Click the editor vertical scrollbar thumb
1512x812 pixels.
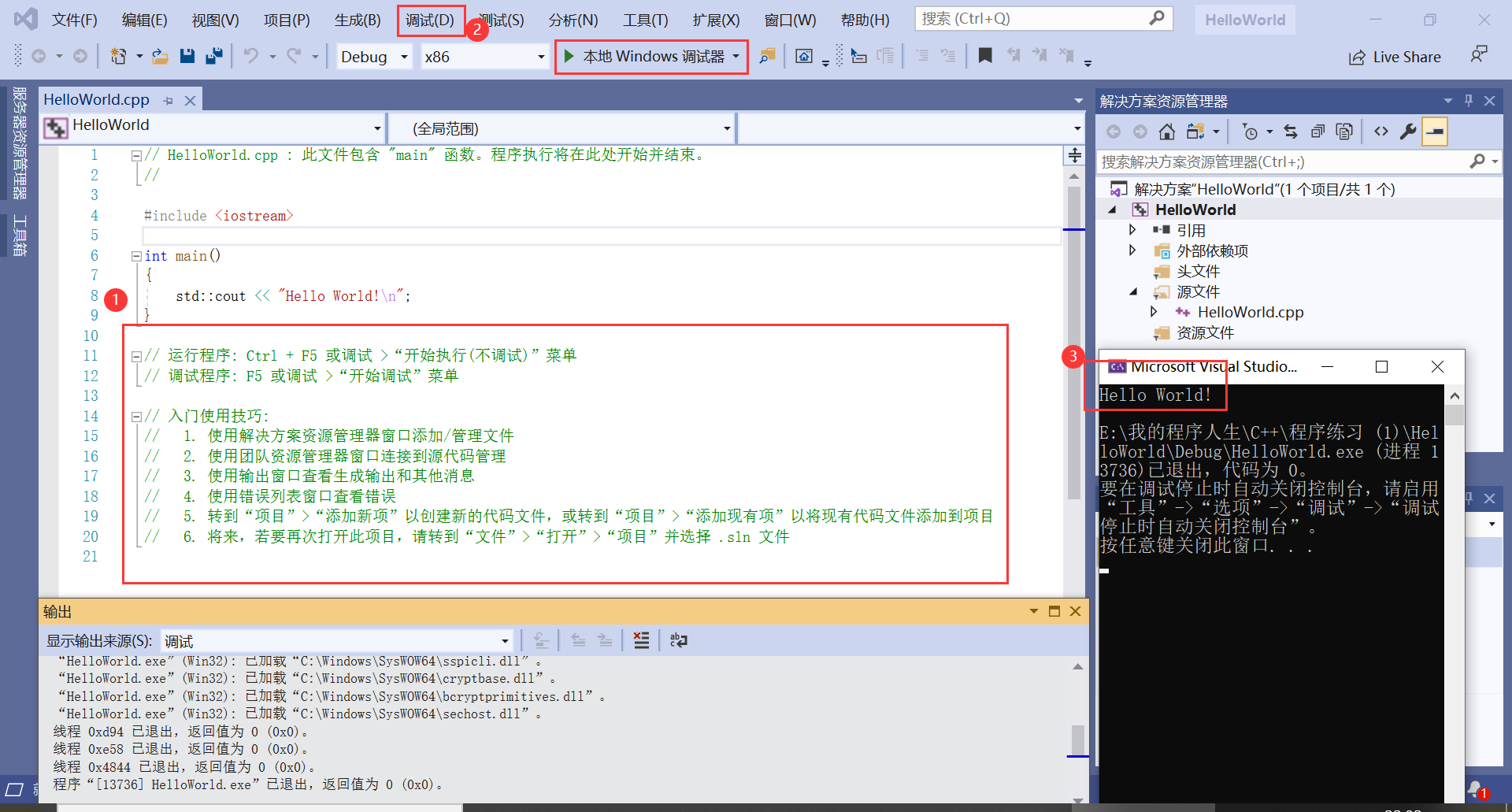(1074, 343)
